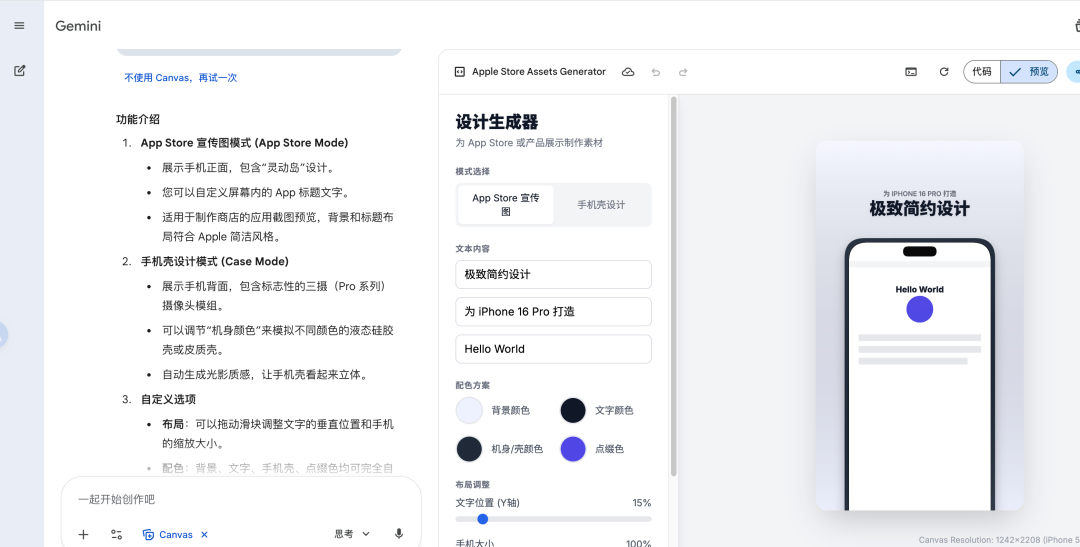Open the console terminal icon

[911, 72]
